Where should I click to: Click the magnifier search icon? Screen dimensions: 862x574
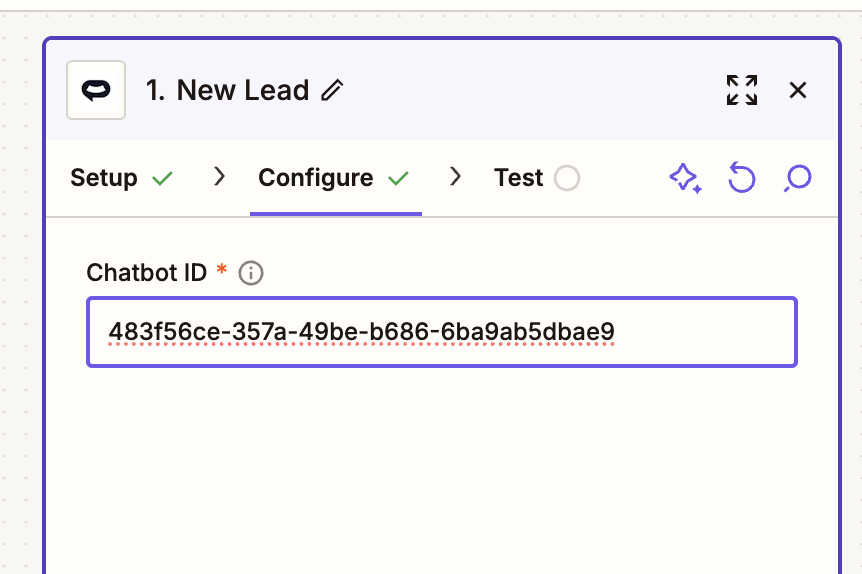797,178
